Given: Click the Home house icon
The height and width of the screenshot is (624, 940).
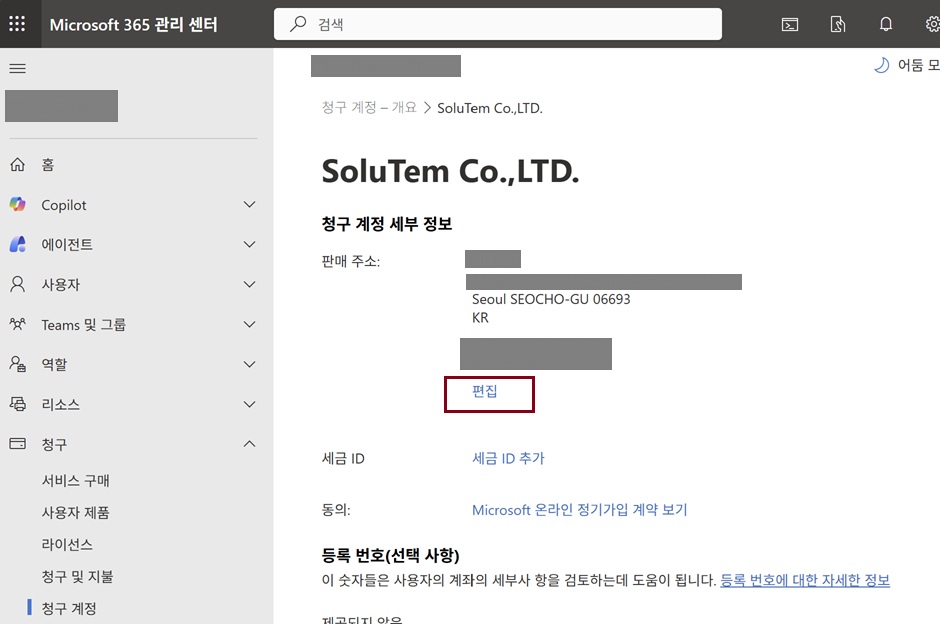Looking at the screenshot, I should click(x=17, y=164).
